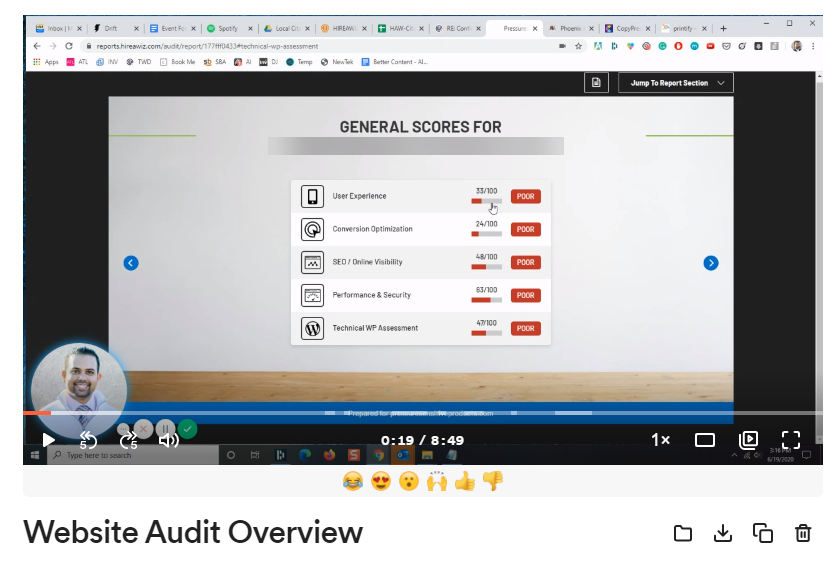Rewind the video 5 seconds
838x564 pixels.
(88, 440)
